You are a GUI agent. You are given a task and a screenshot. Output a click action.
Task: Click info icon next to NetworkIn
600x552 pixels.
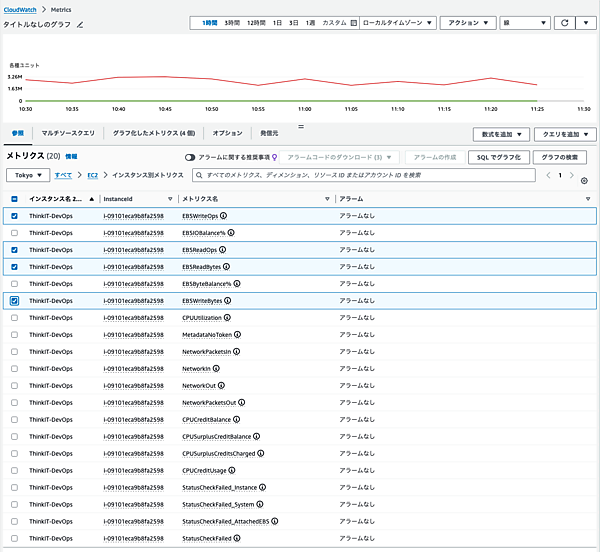[x=216, y=368]
